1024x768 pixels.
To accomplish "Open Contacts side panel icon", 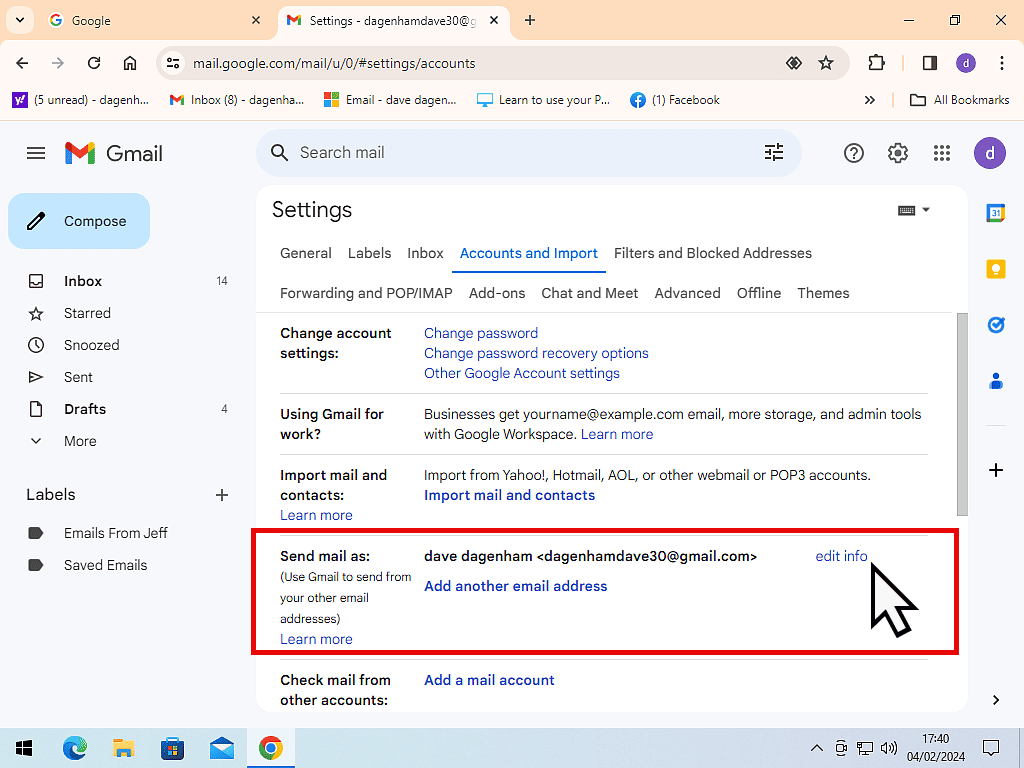I will [996, 381].
